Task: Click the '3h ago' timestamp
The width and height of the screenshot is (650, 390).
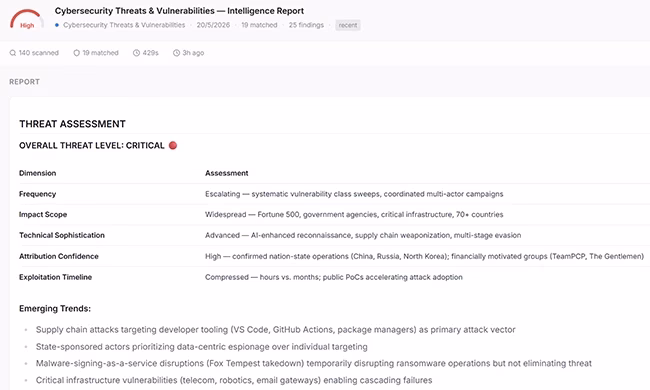Action: click(193, 53)
